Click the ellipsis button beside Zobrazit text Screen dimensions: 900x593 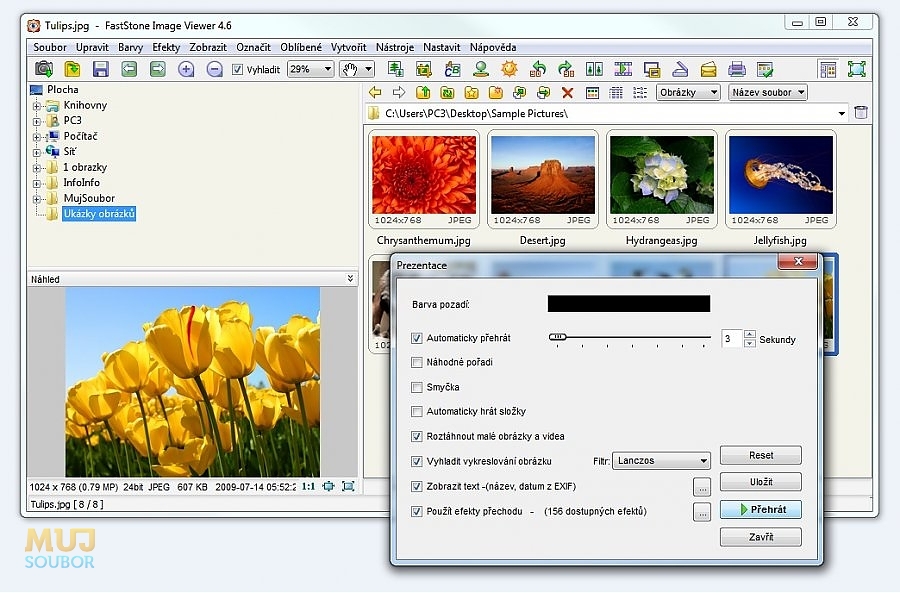click(701, 487)
